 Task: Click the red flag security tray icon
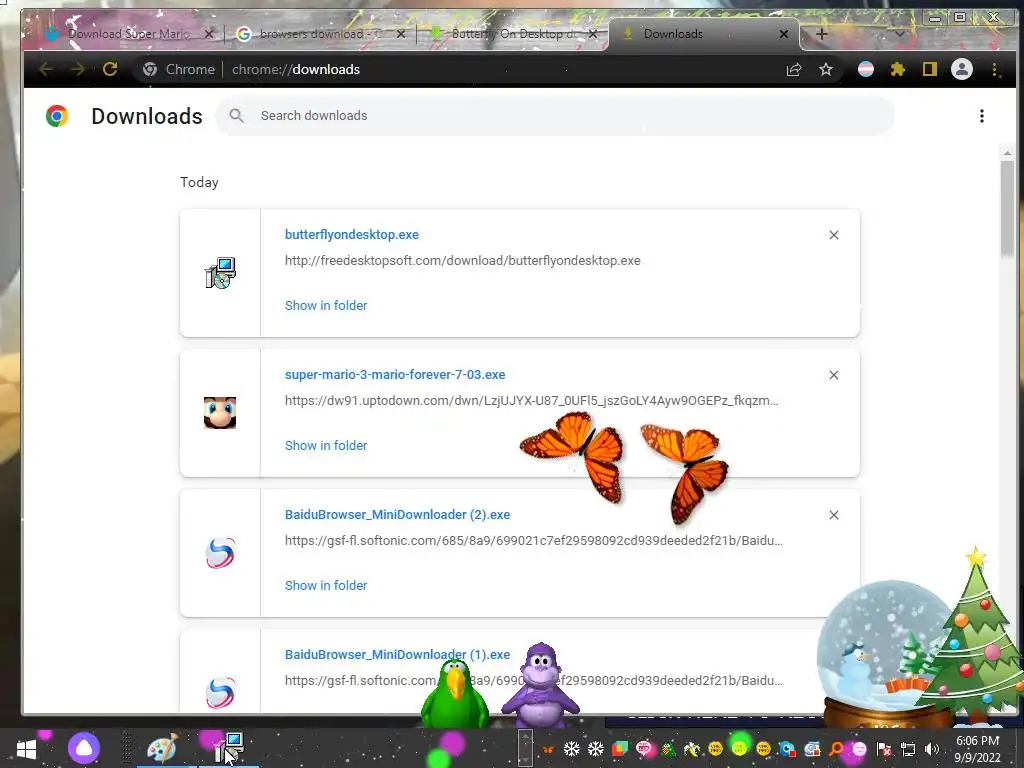pyautogui.click(x=884, y=749)
